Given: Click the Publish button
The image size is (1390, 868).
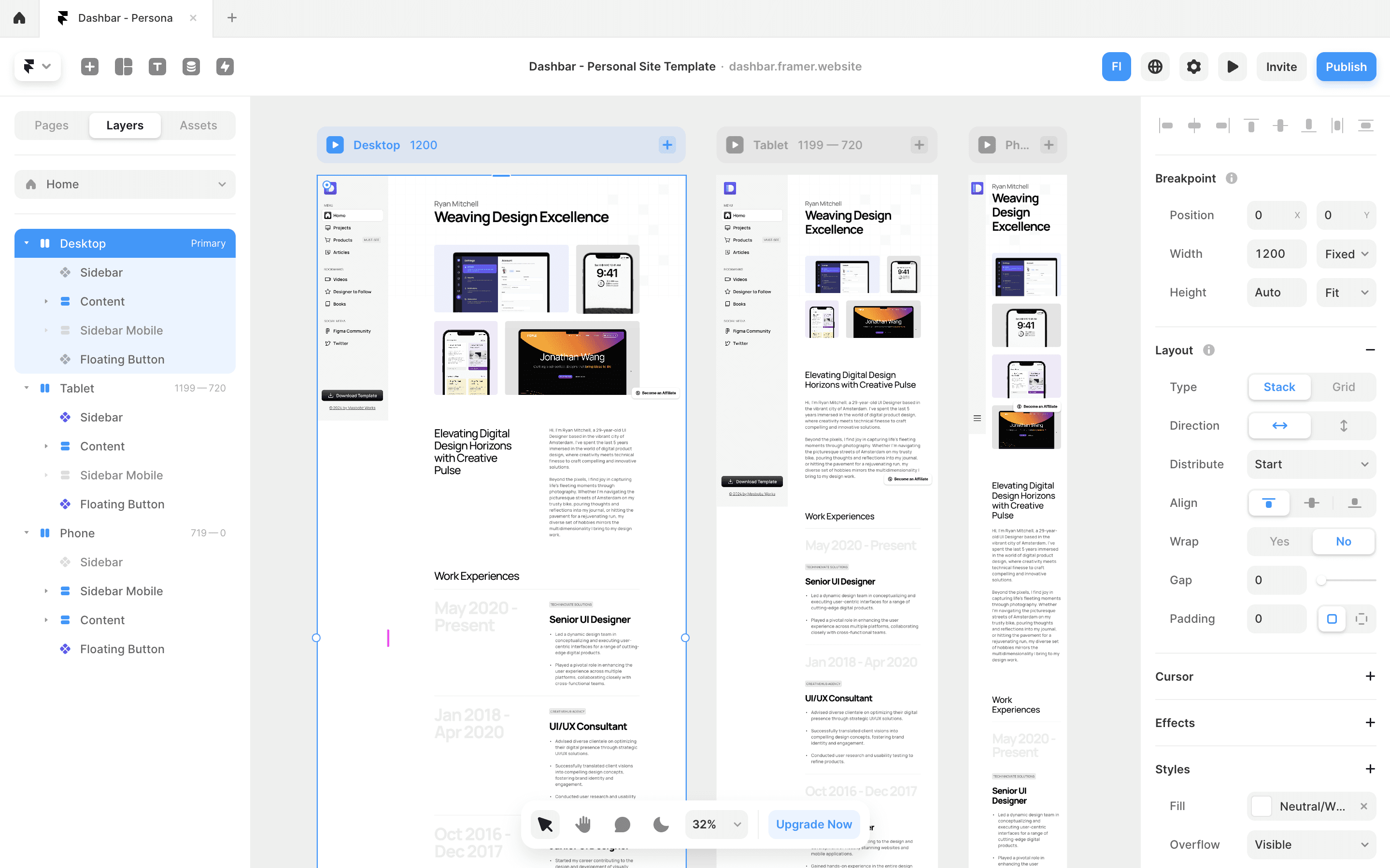Looking at the screenshot, I should (x=1346, y=66).
